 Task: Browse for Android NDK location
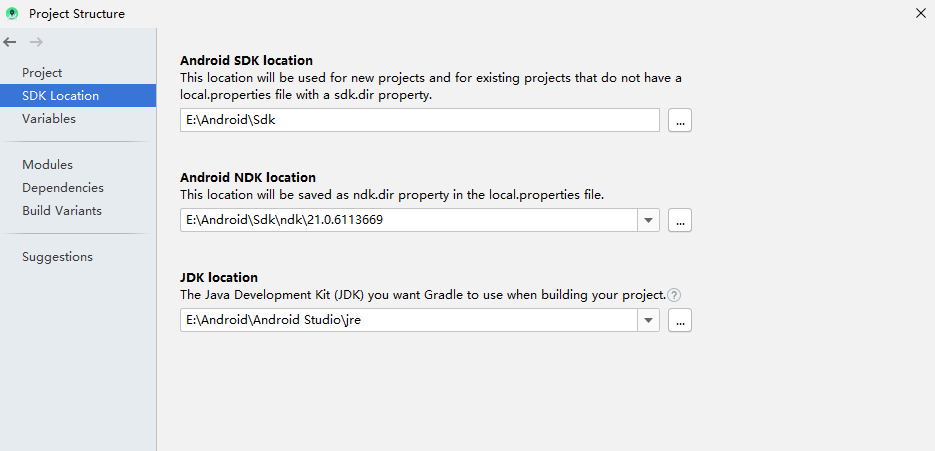coord(680,220)
